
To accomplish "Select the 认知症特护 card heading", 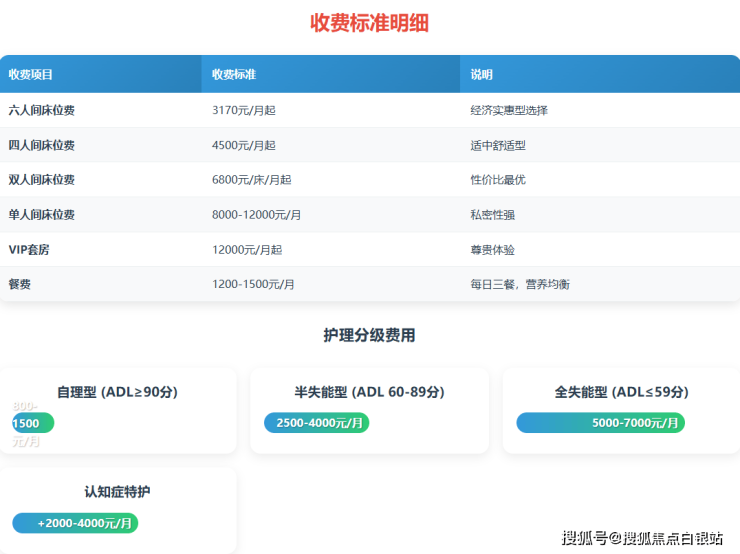I will [x=117, y=492].
